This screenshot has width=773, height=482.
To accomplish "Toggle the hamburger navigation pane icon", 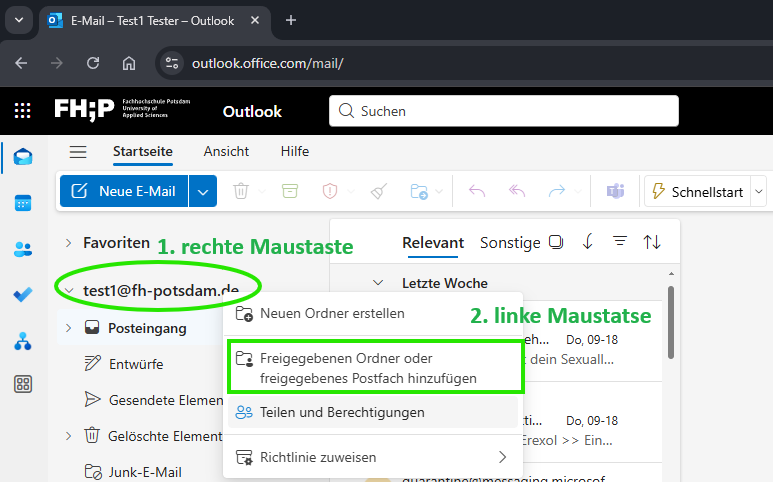I will point(78,152).
